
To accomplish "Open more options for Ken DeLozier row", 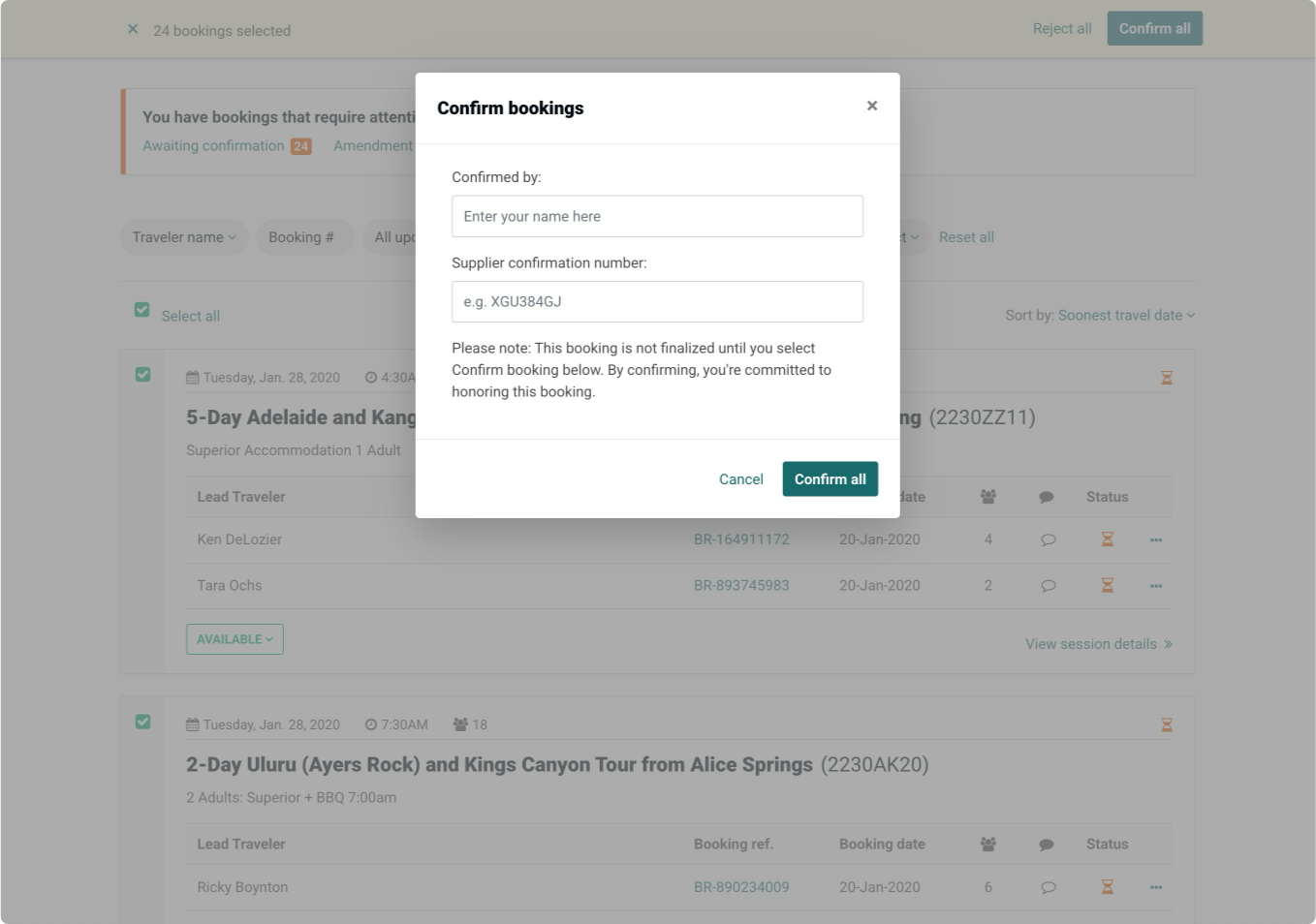I will coord(1156,539).
